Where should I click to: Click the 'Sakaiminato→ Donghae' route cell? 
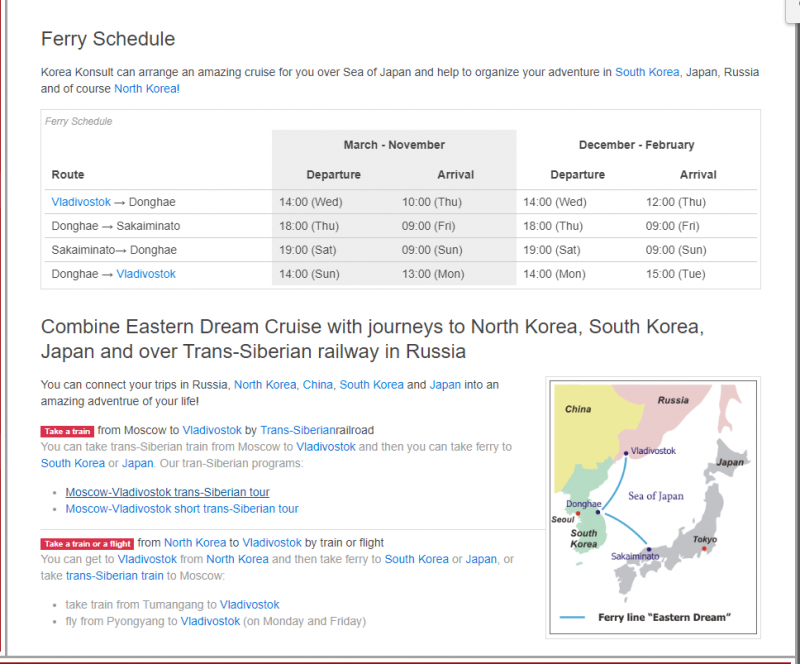[x=114, y=250]
